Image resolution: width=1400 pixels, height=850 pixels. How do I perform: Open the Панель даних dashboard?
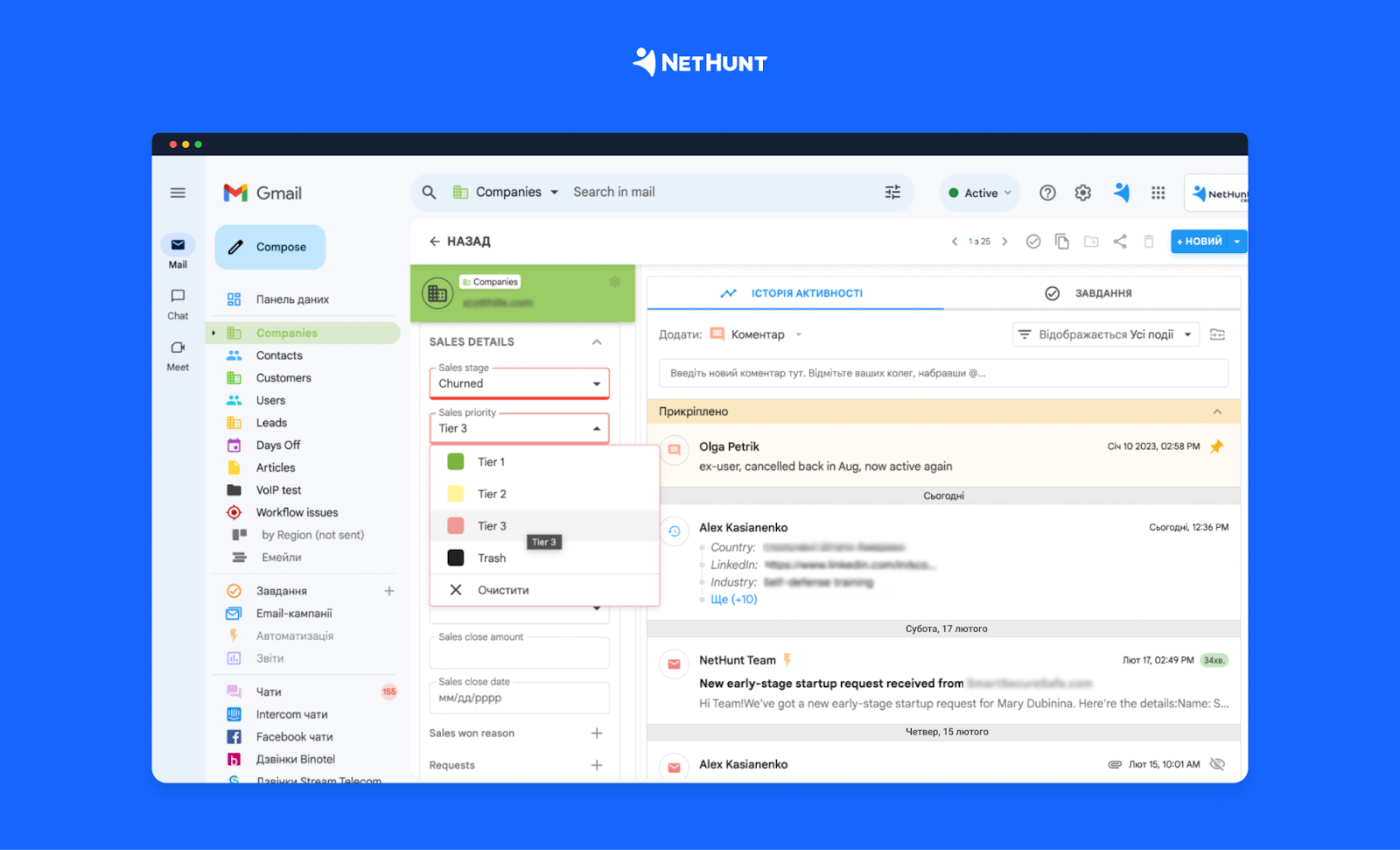coord(292,299)
